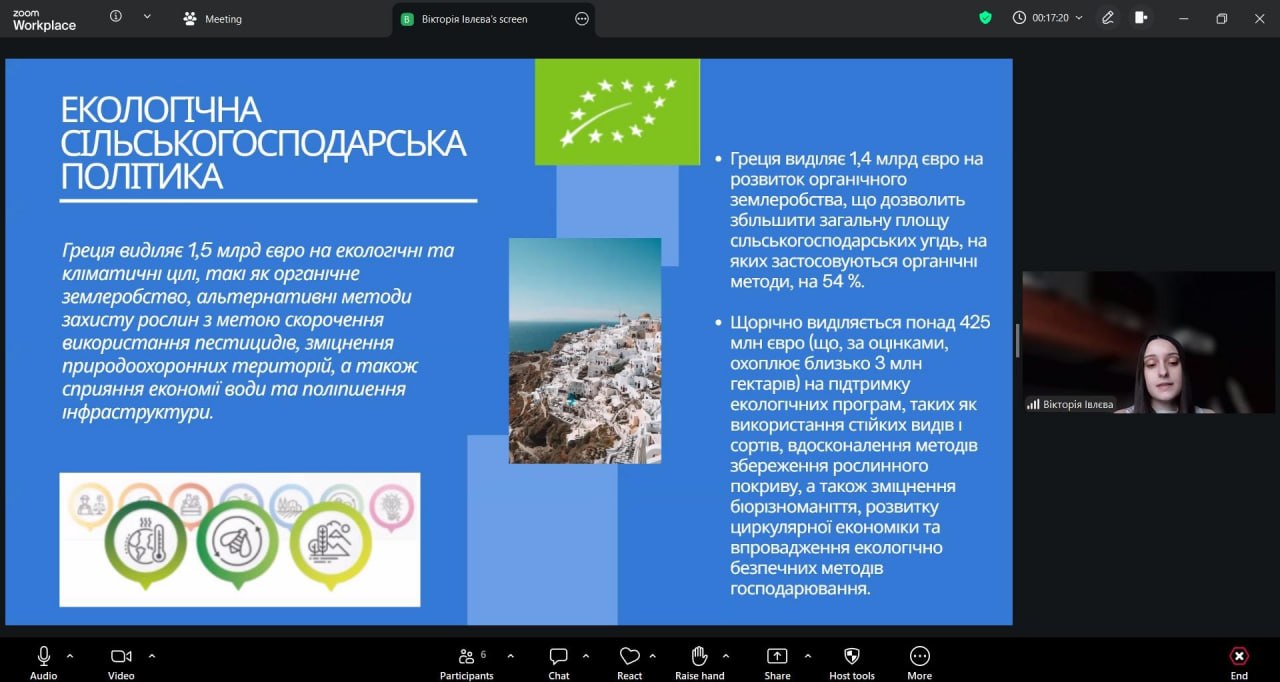This screenshot has width=1280, height=682.
Task: Mute or unmute with the Audio microphone icon
Action: pyautogui.click(x=44, y=656)
